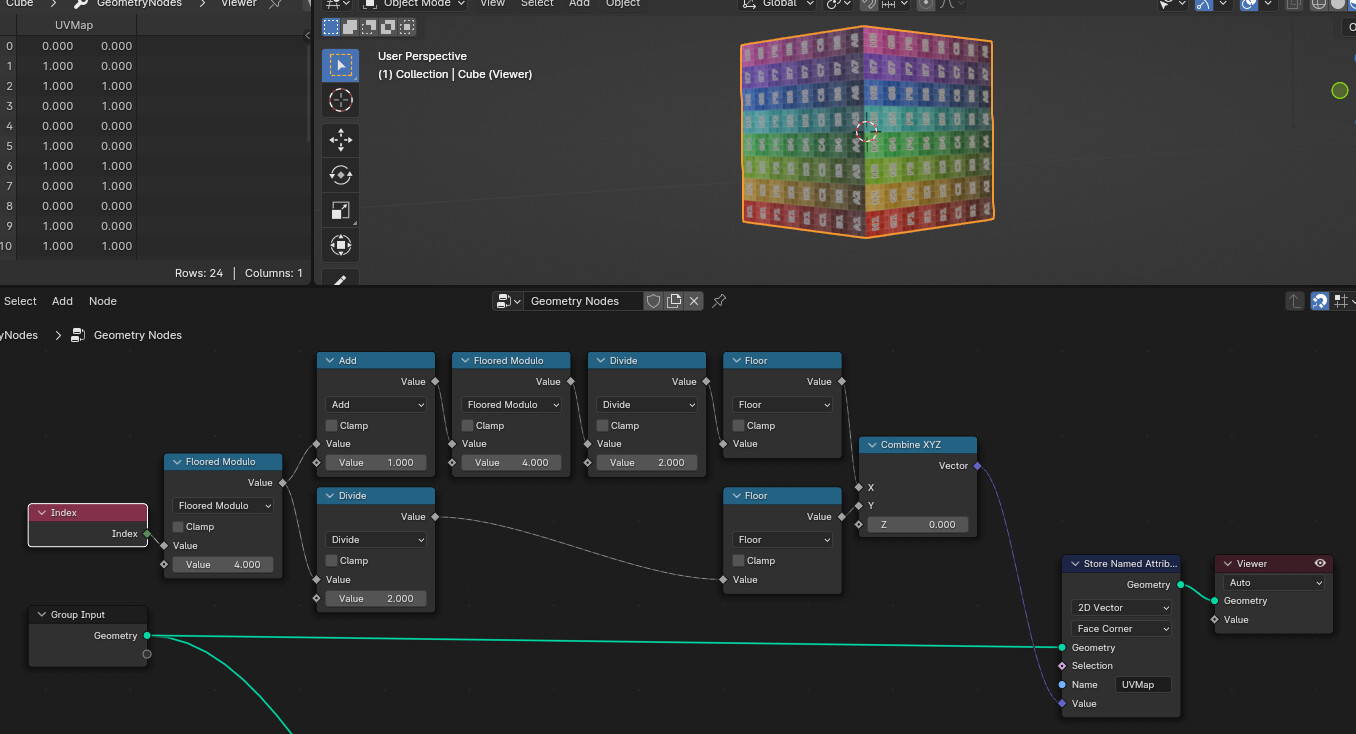1356x734 pixels.
Task: Open node editor Select menu
Action: (x=20, y=301)
